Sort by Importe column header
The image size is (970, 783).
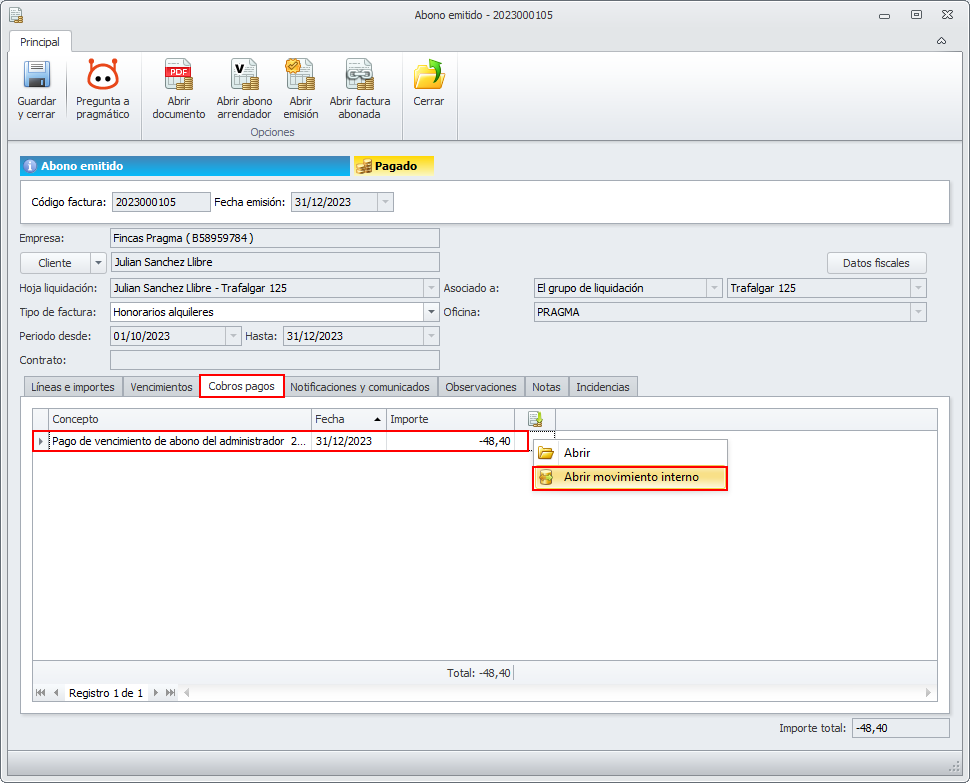(450, 419)
